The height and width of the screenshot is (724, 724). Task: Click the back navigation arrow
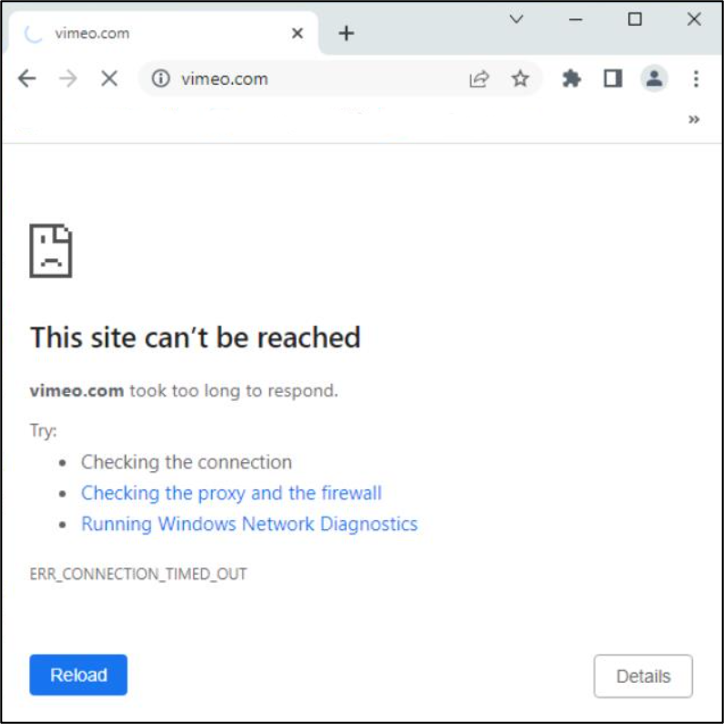coord(27,79)
